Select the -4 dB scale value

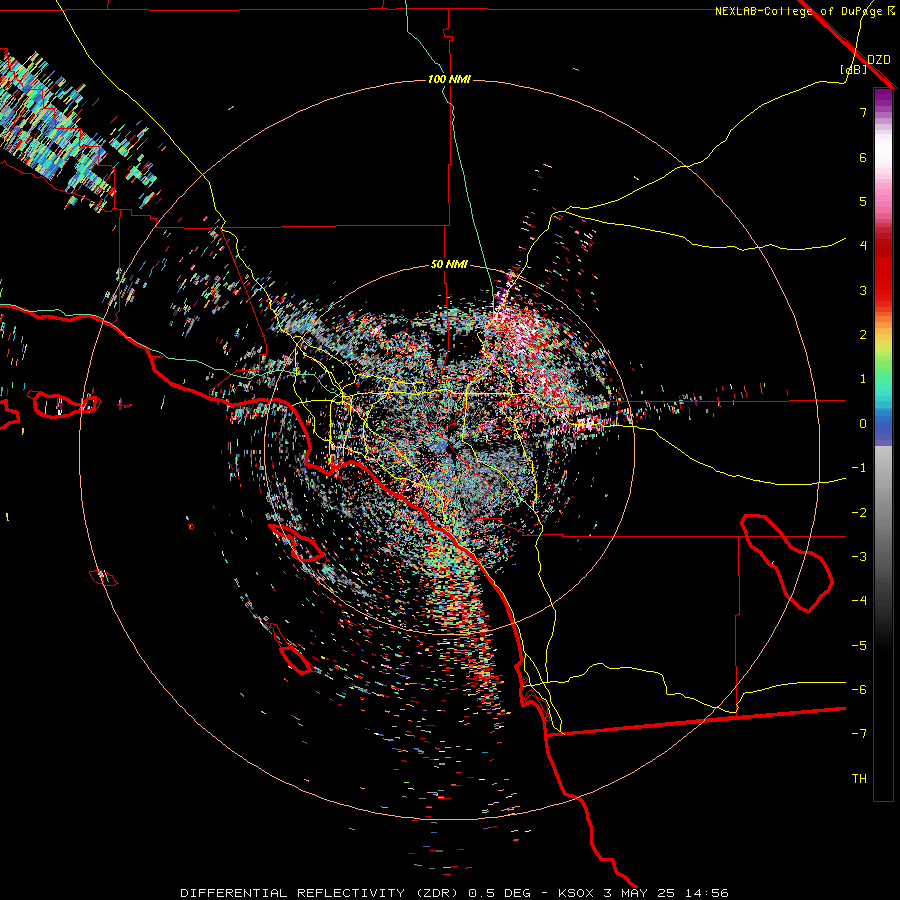[x=859, y=601]
